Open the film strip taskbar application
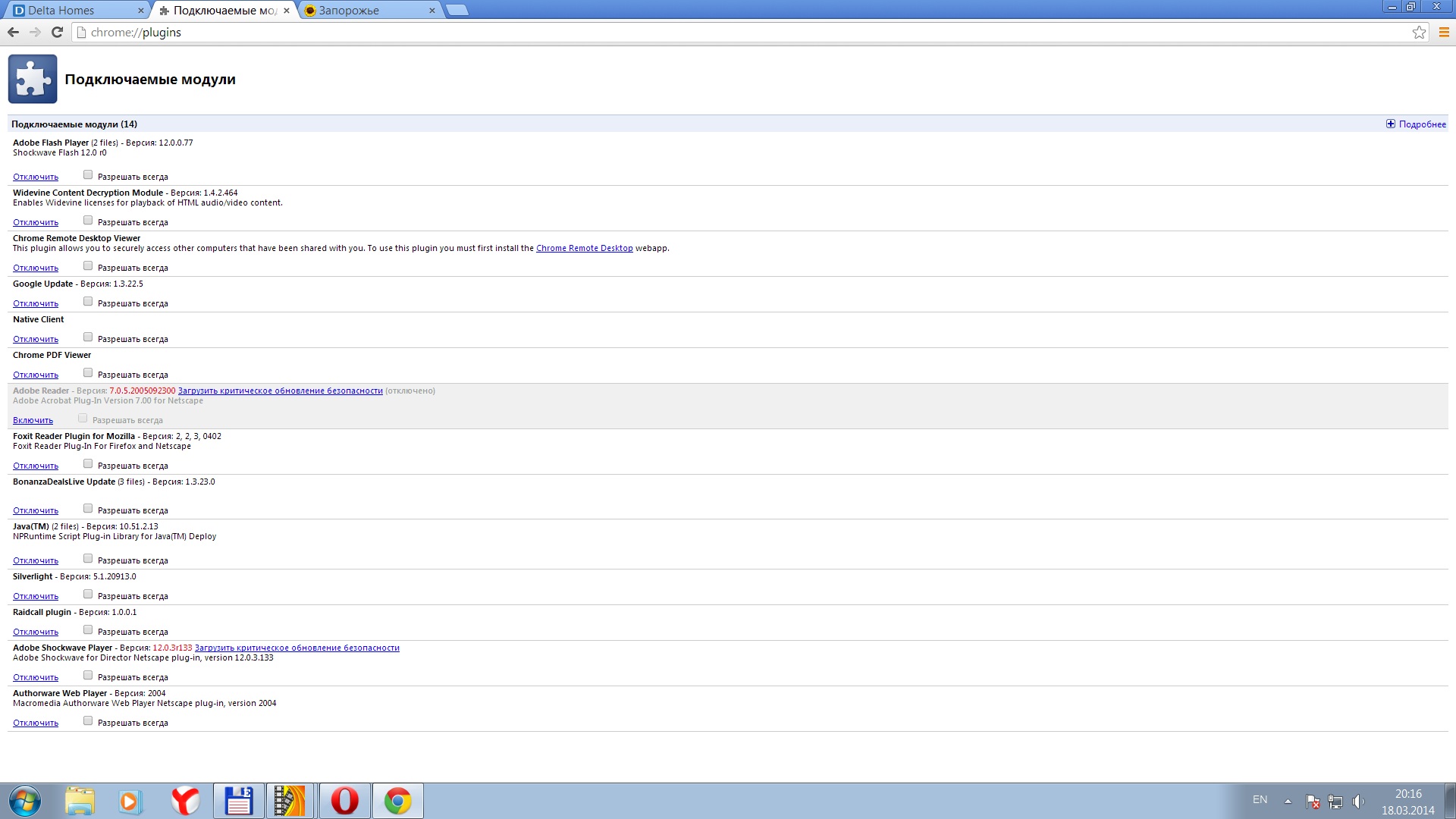The image size is (1456, 819). click(x=289, y=801)
